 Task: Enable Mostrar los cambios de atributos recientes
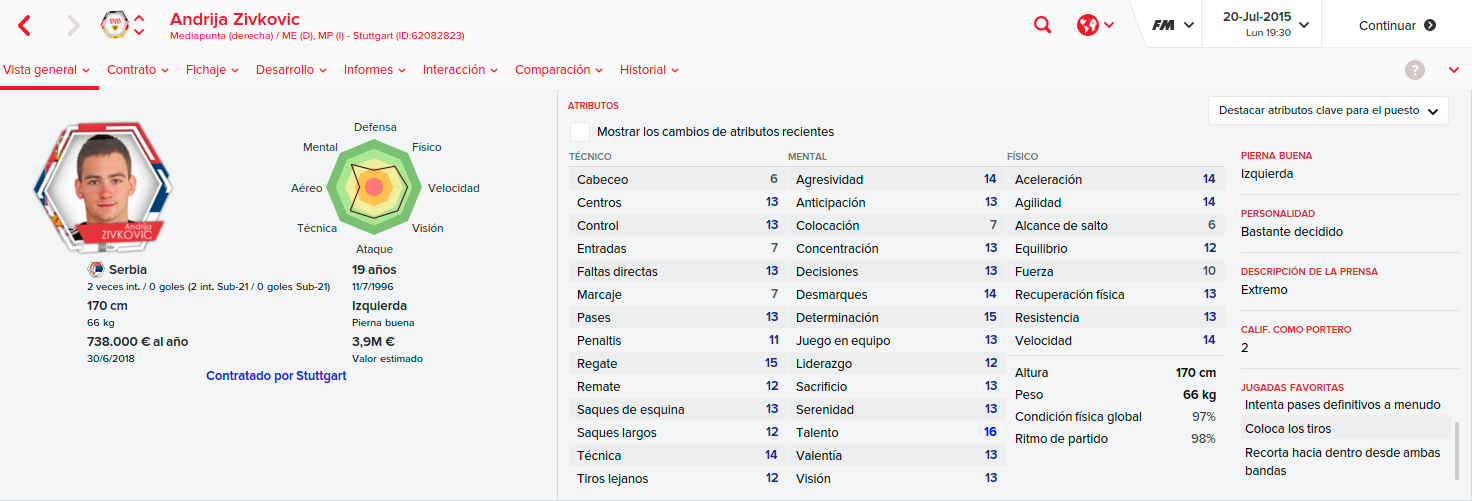(580, 132)
